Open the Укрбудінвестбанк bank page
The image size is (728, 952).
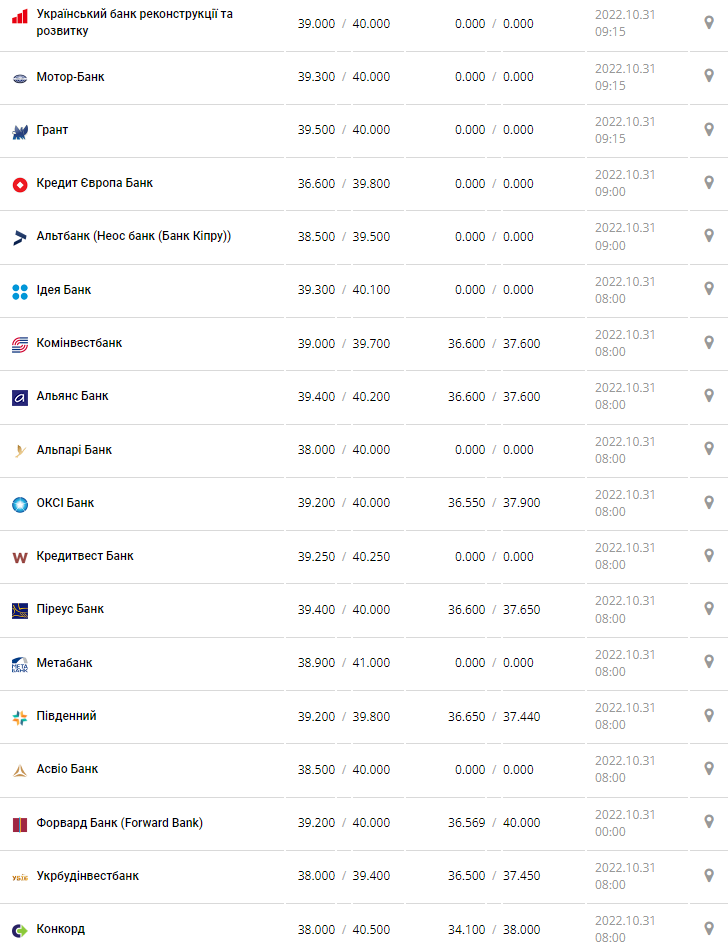(88, 876)
